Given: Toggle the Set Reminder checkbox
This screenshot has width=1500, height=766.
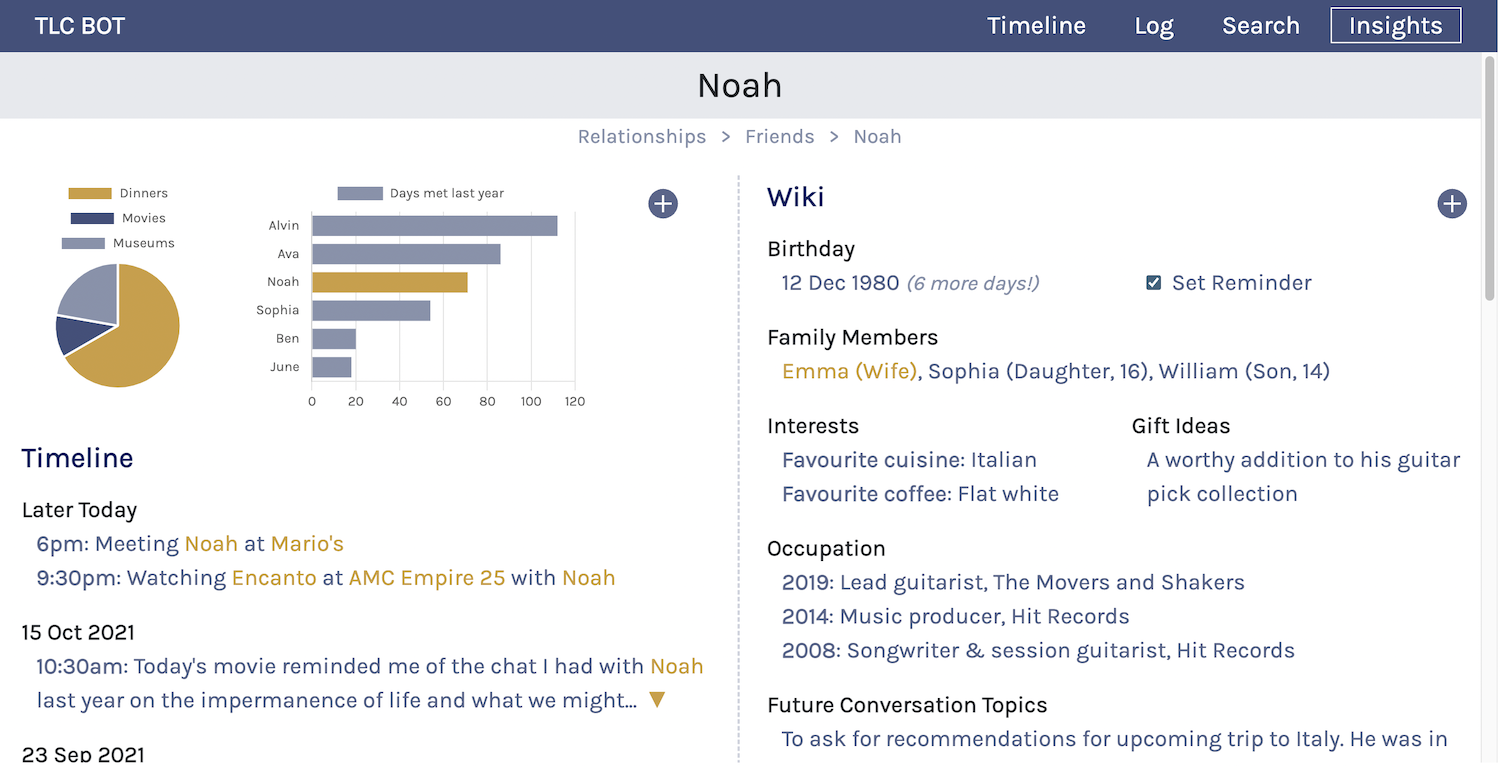Looking at the screenshot, I should coord(1153,283).
